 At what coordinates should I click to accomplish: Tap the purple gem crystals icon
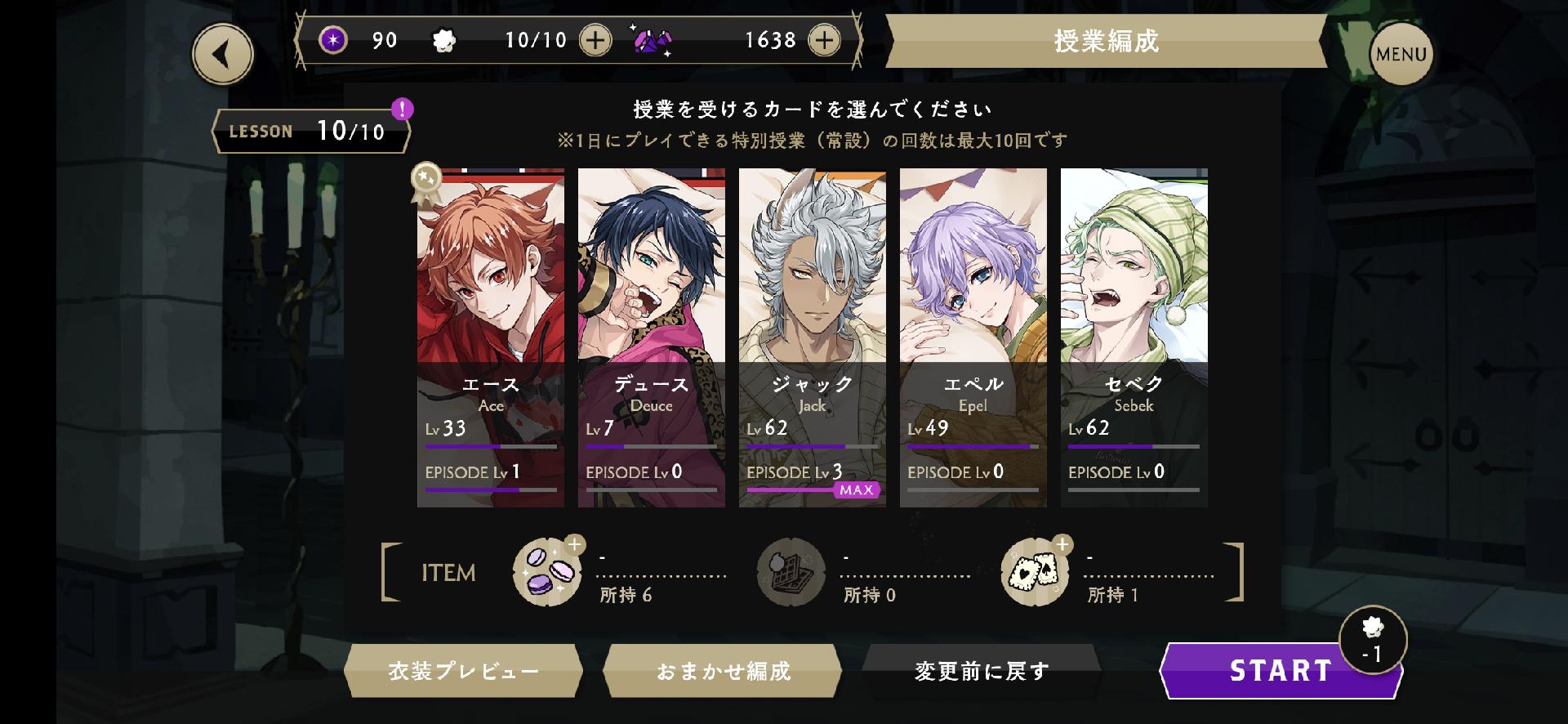[653, 41]
